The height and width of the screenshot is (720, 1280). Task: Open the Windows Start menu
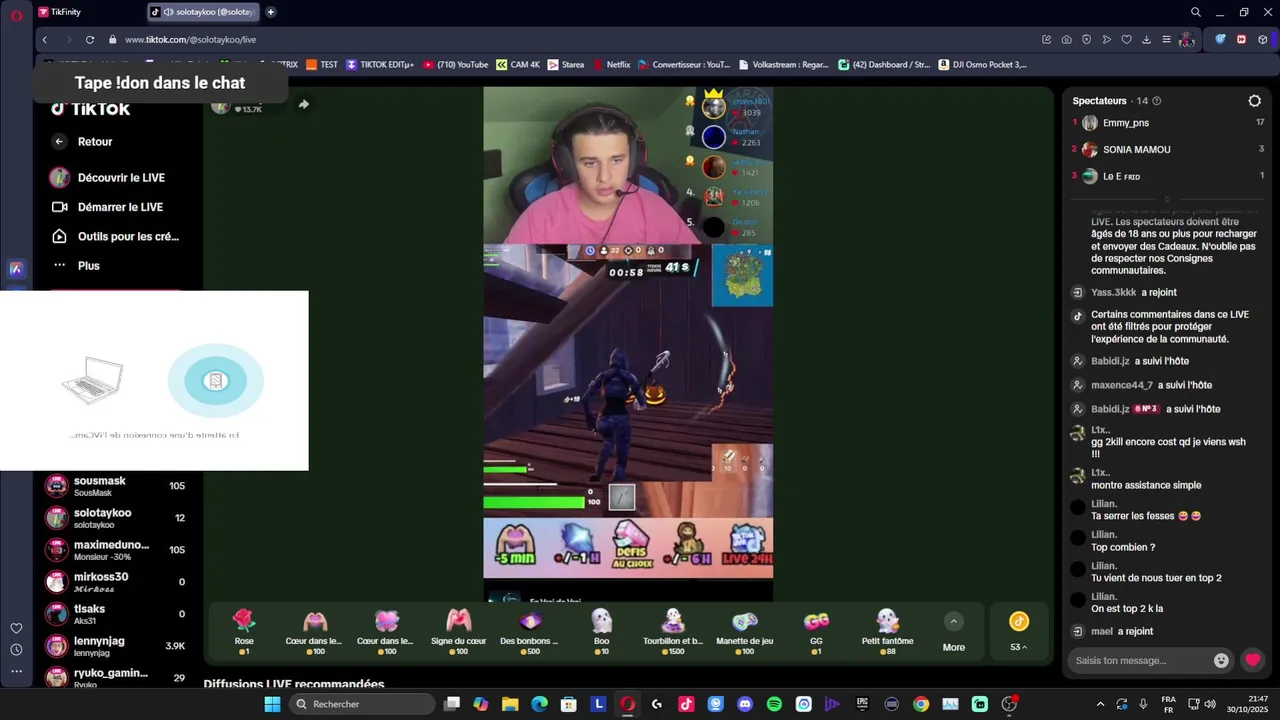(x=272, y=704)
